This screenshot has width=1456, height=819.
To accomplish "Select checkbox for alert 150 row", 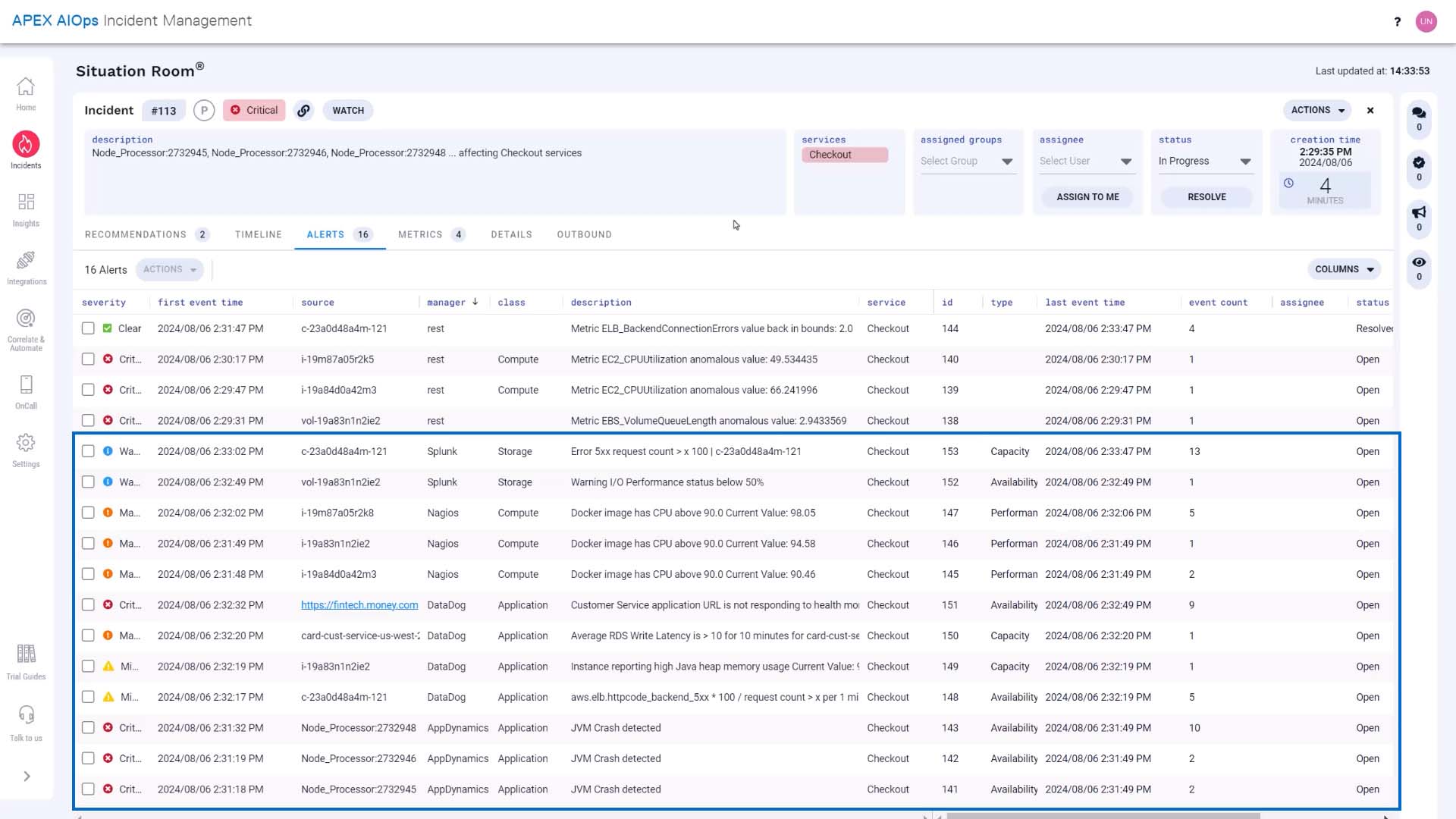I will (x=88, y=635).
